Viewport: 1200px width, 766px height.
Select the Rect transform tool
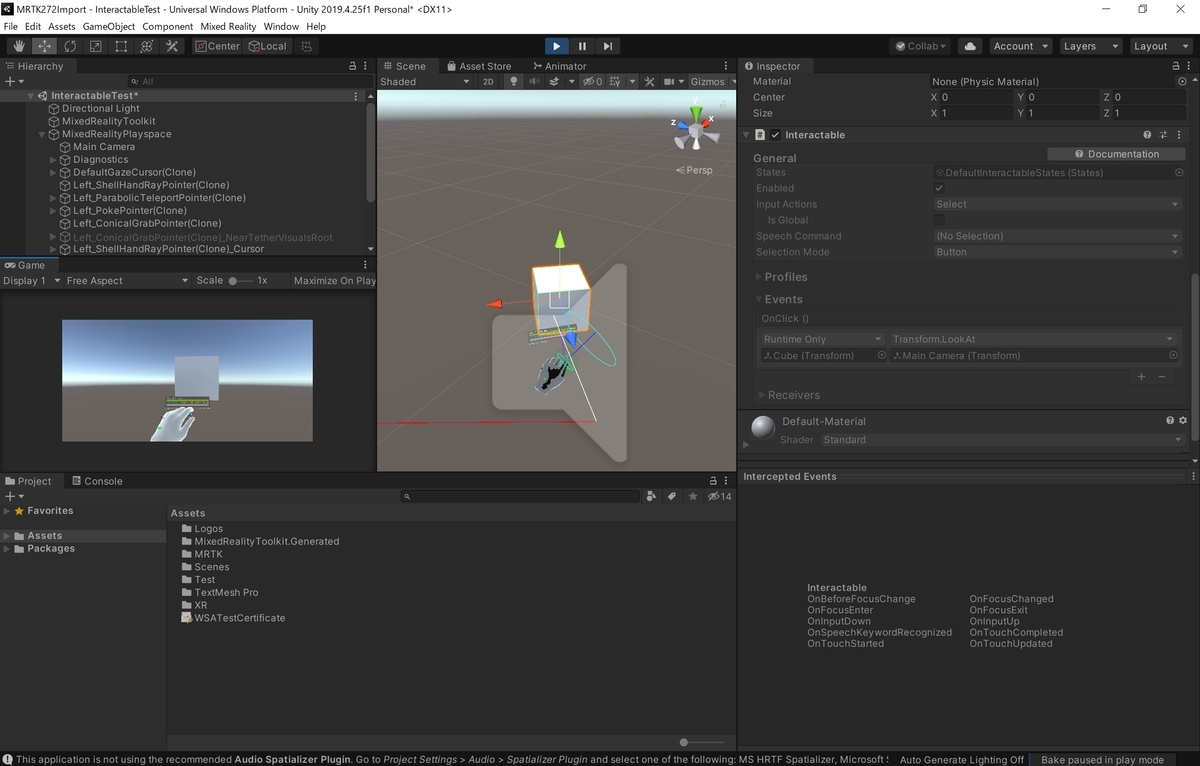tap(121, 46)
